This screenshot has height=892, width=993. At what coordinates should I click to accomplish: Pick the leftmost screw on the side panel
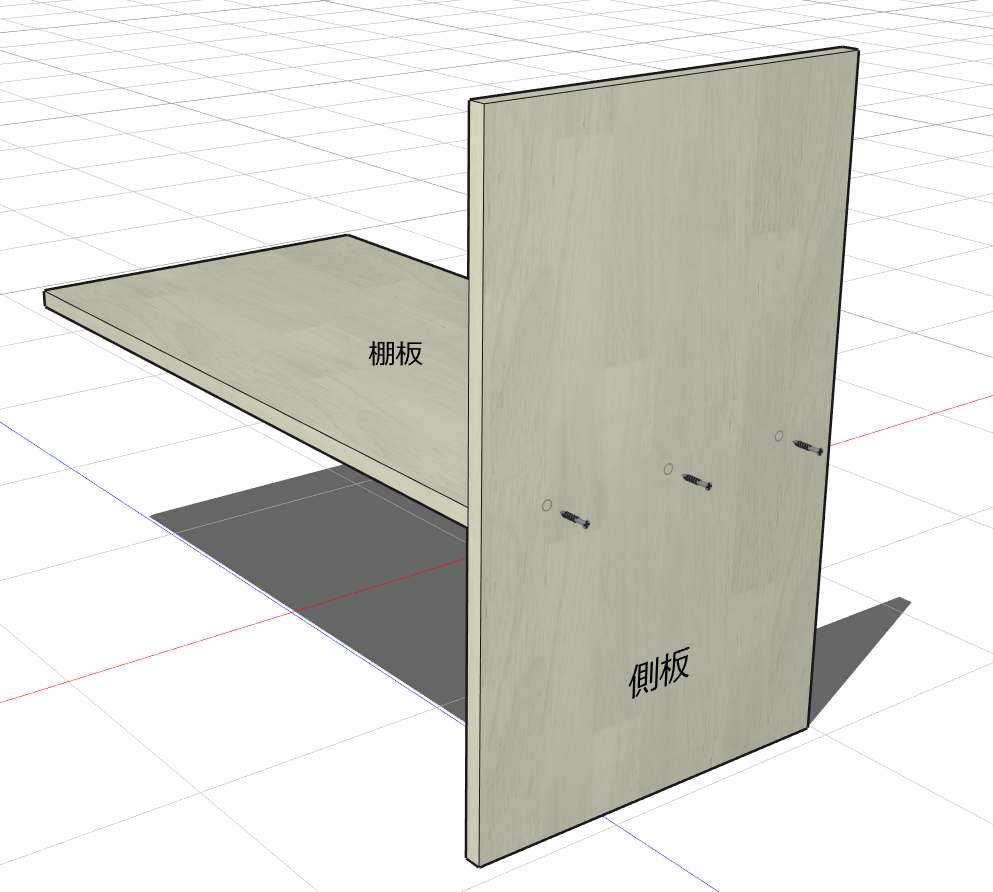coord(575,519)
